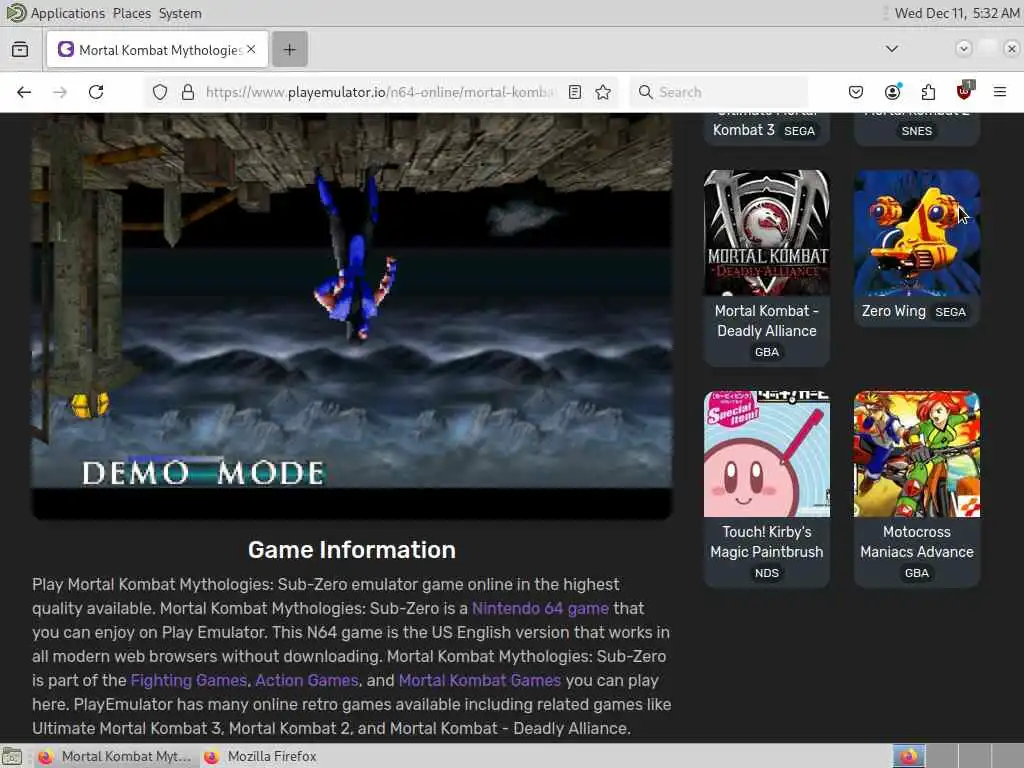Click the SEGA tag beside Zero Wing
Viewport: 1024px width, 768px height.
pos(950,312)
